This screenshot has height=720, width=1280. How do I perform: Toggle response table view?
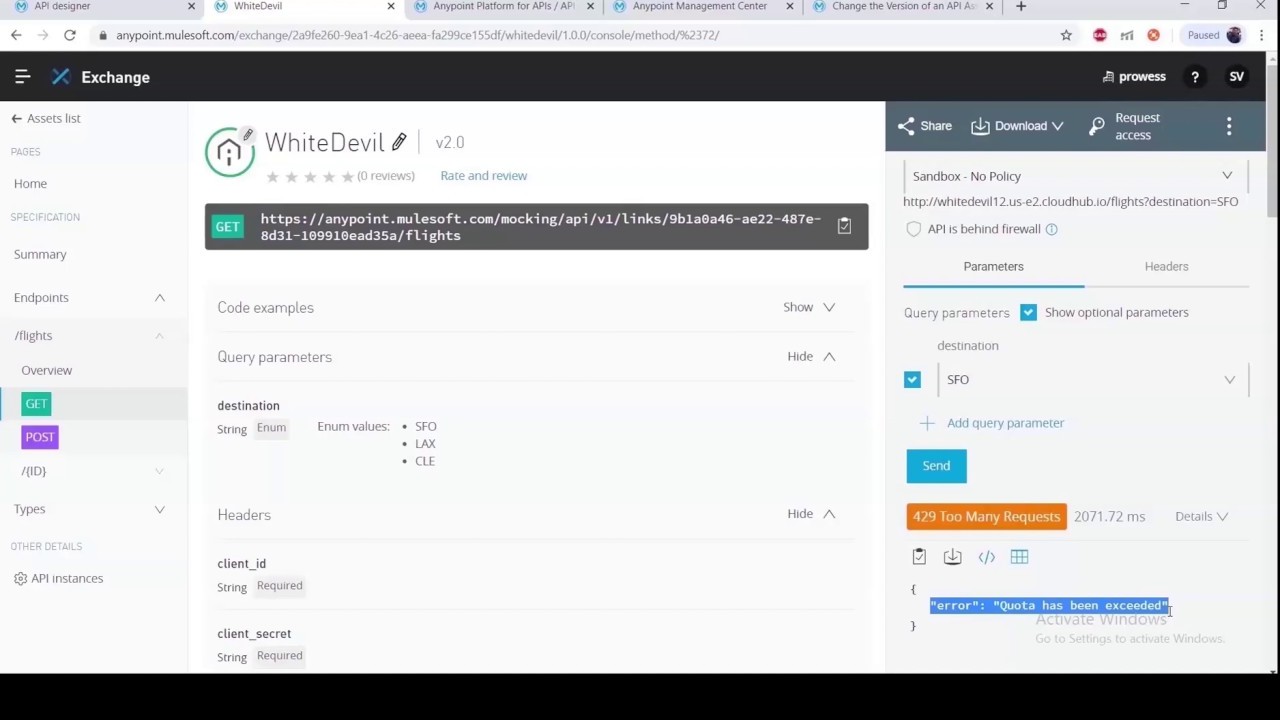[1019, 557]
